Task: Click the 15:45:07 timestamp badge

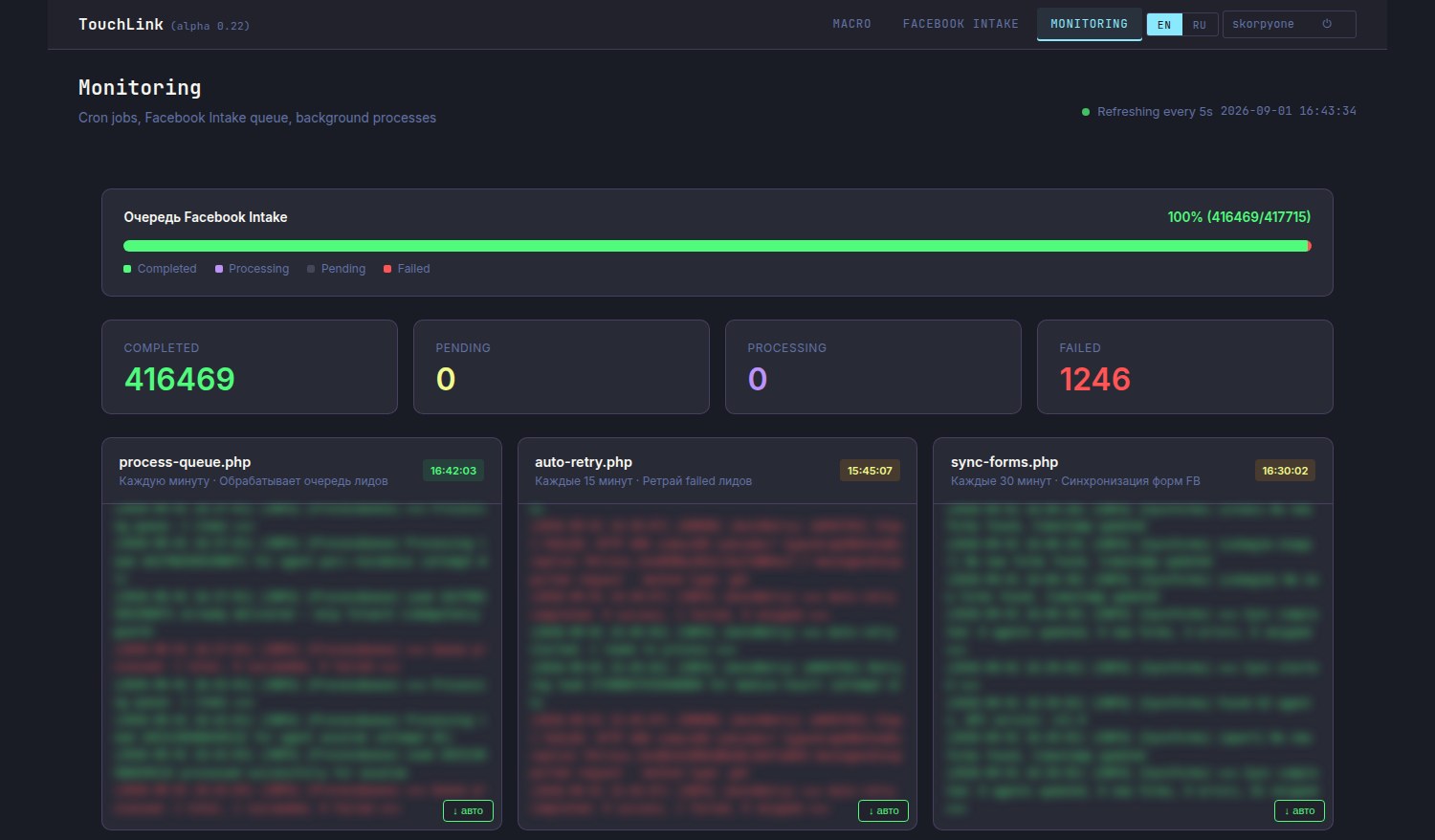Action: click(x=870, y=471)
